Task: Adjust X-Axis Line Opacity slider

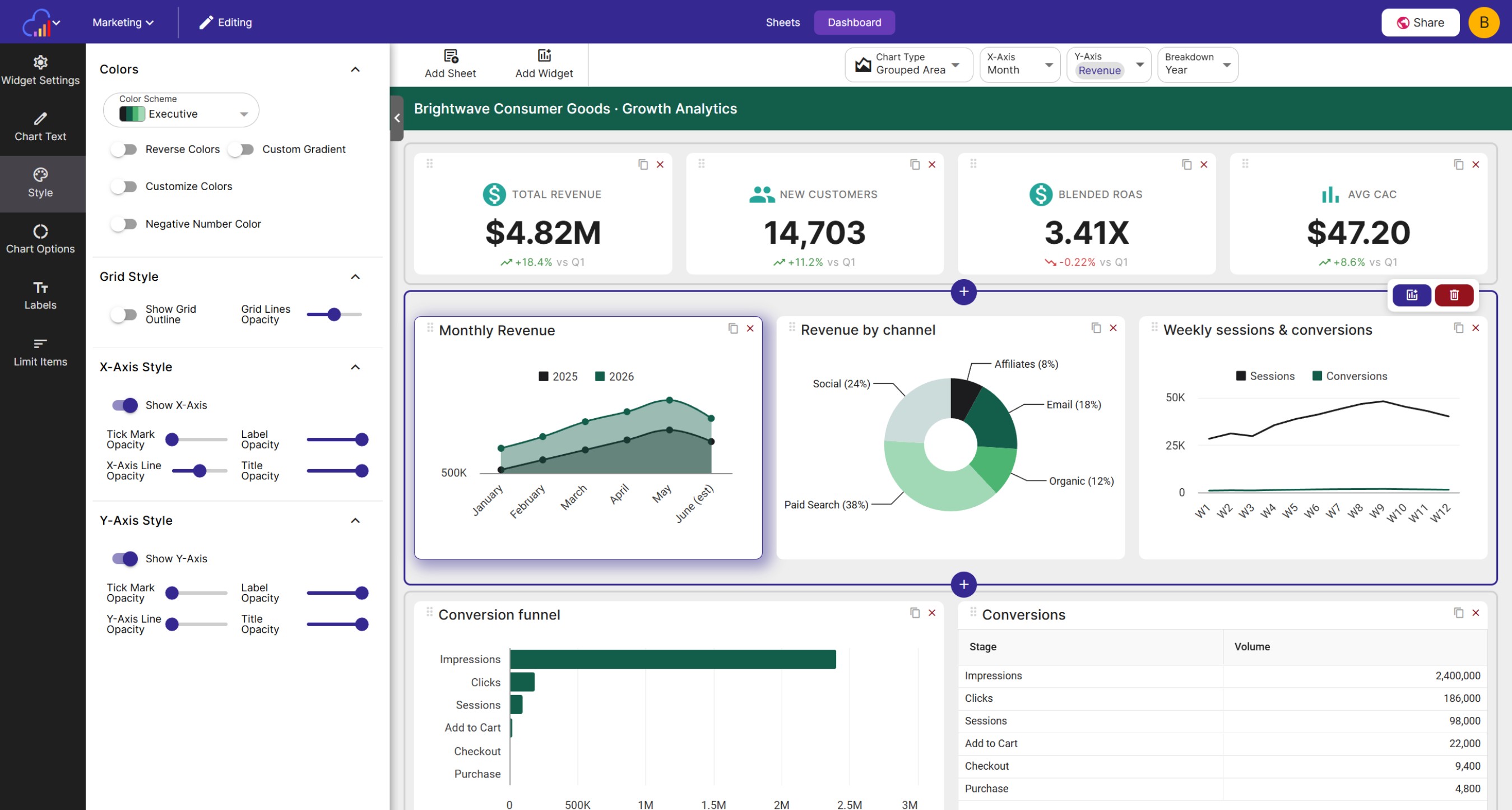Action: pyautogui.click(x=199, y=470)
